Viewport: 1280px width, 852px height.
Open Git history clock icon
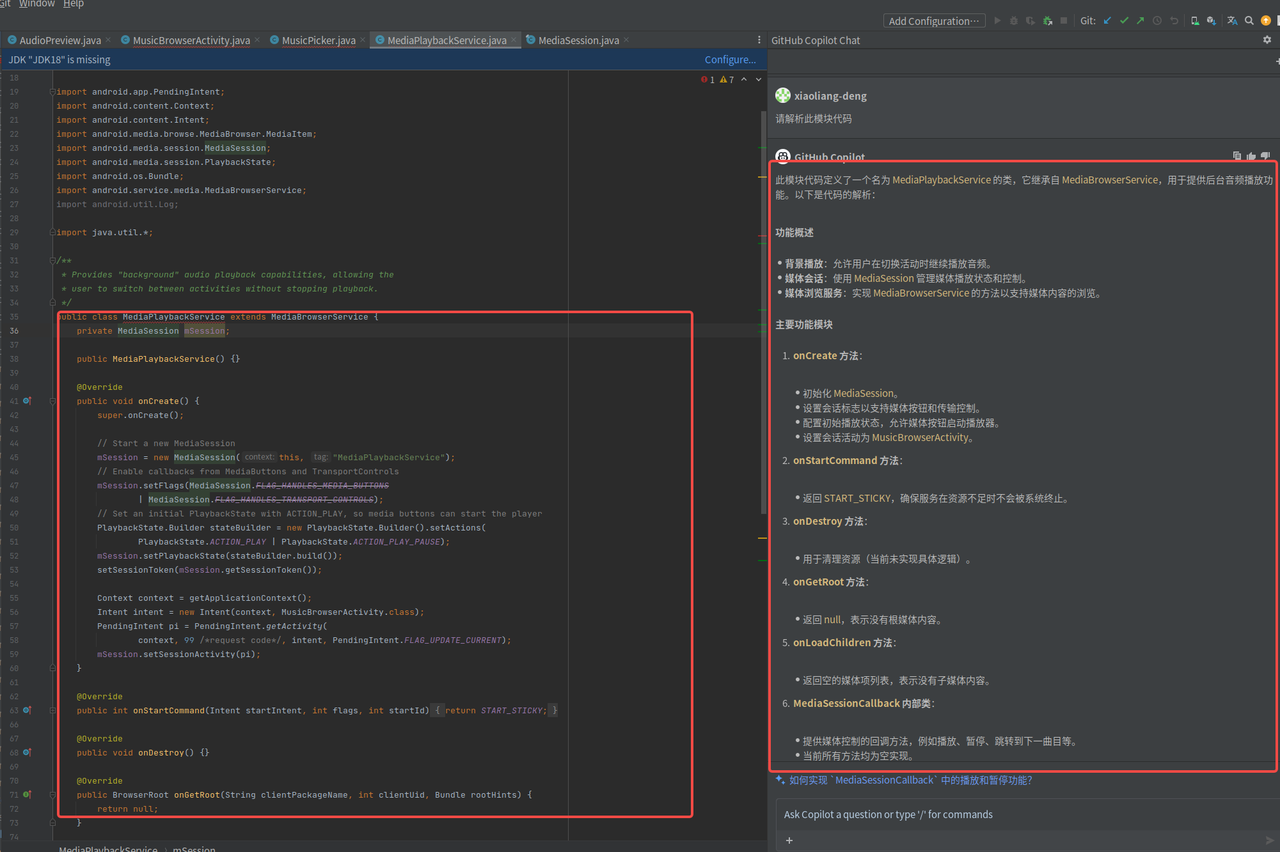click(1157, 20)
